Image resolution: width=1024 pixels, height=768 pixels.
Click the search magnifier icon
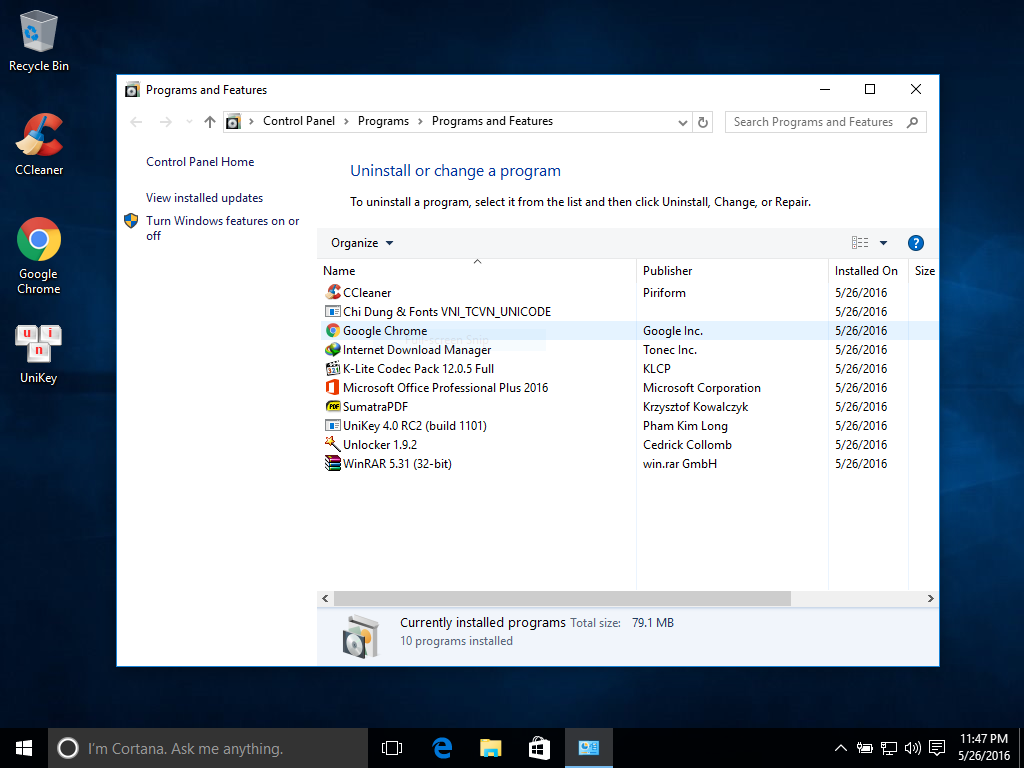912,122
